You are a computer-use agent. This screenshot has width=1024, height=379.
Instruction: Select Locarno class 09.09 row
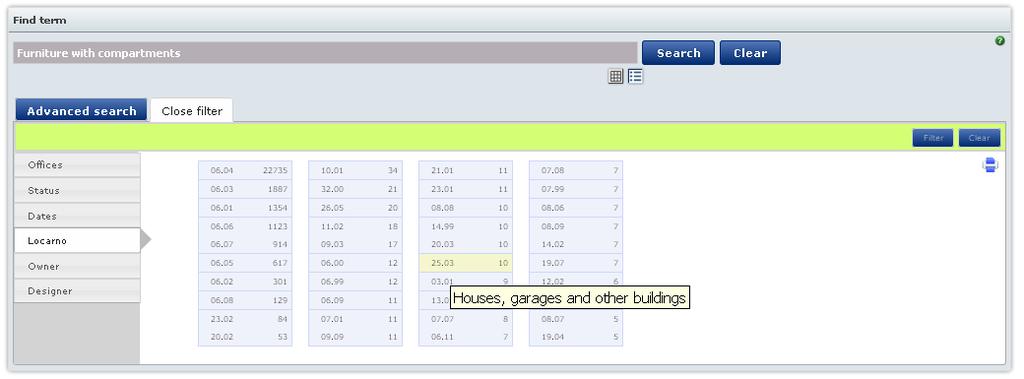coord(355,337)
